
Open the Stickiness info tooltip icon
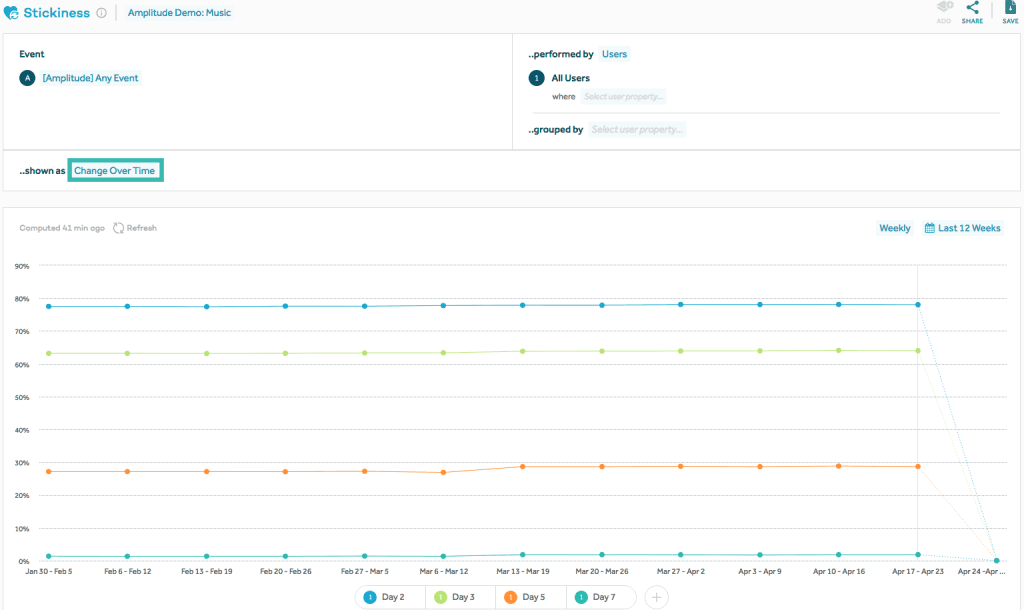[101, 13]
